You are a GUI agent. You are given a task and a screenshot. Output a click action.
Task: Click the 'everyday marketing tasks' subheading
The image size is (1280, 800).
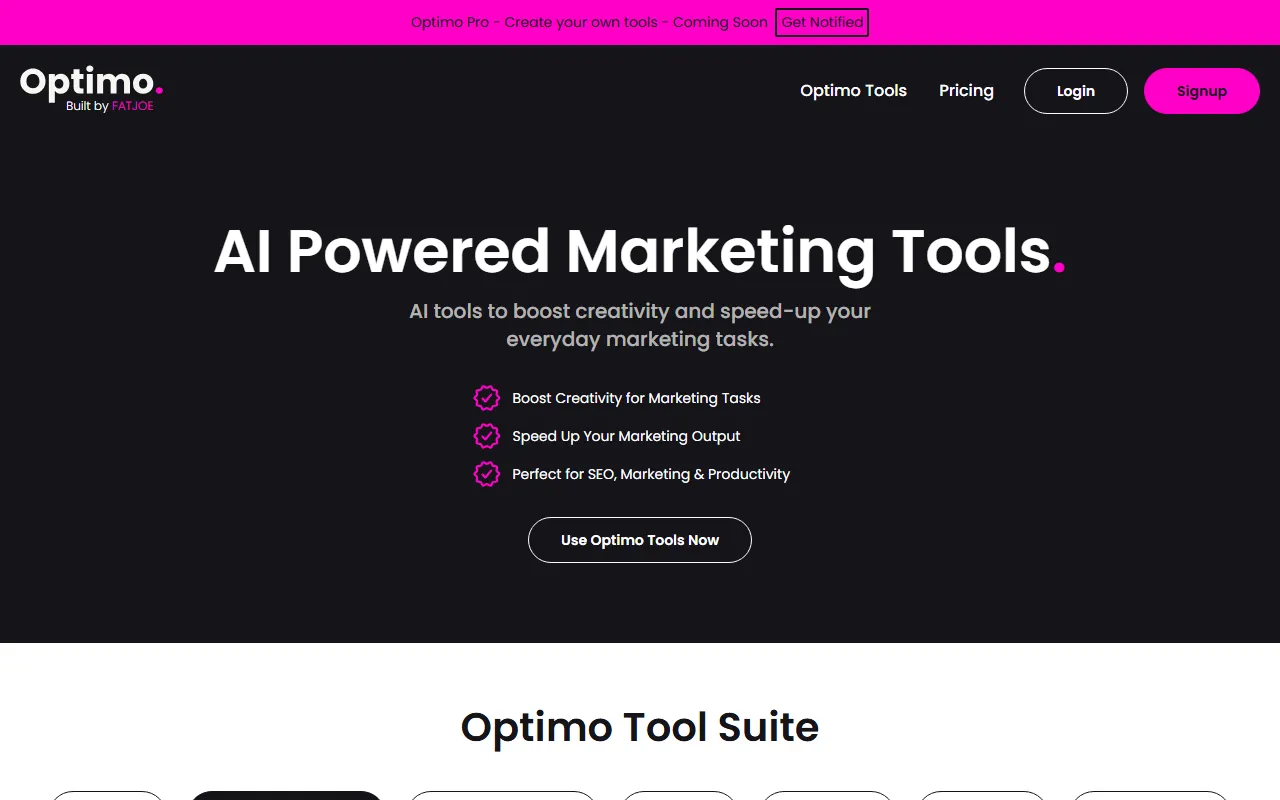(x=640, y=339)
